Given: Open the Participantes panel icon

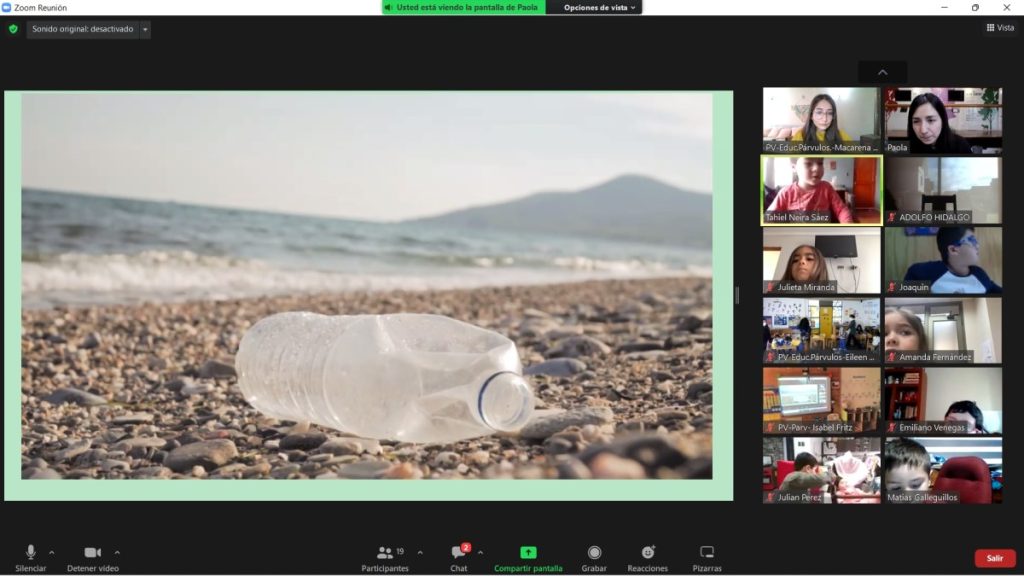Looking at the screenshot, I should click(384, 553).
